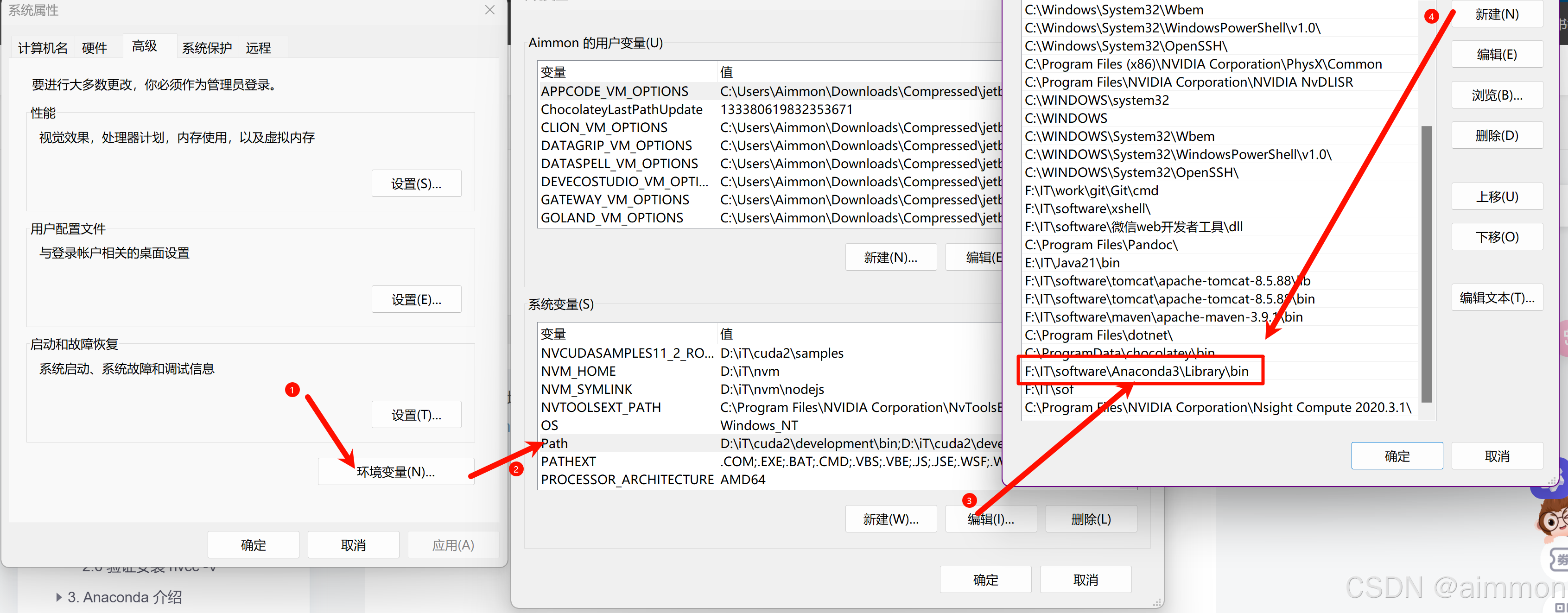Select C:\Program Files\Pandoc\ entry

(x=1220, y=245)
